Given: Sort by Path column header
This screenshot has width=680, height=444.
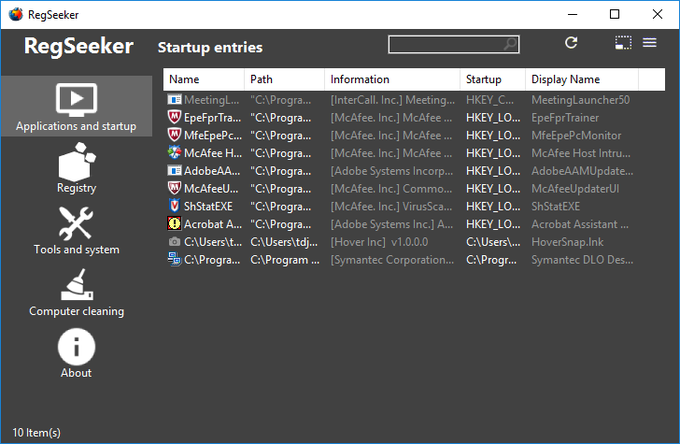Looking at the screenshot, I should pyautogui.click(x=284, y=79).
